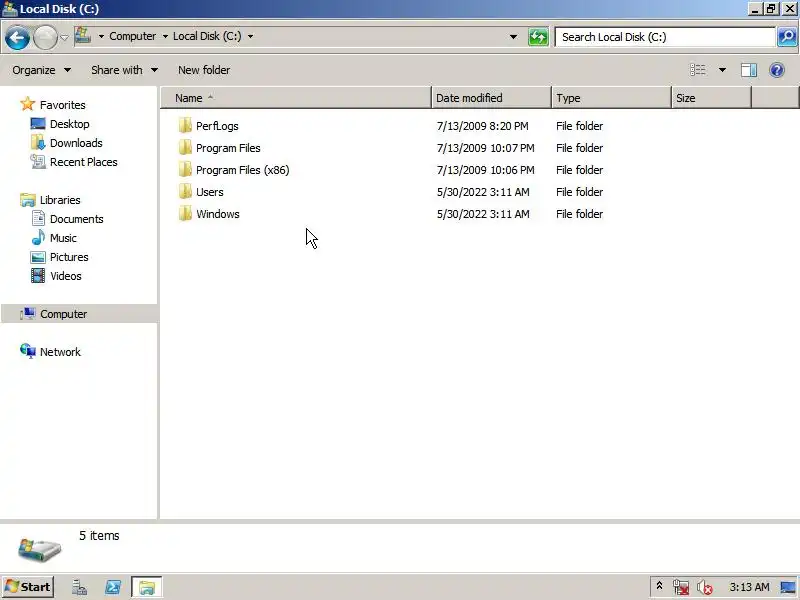
Task: Create a New folder
Action: click(204, 70)
